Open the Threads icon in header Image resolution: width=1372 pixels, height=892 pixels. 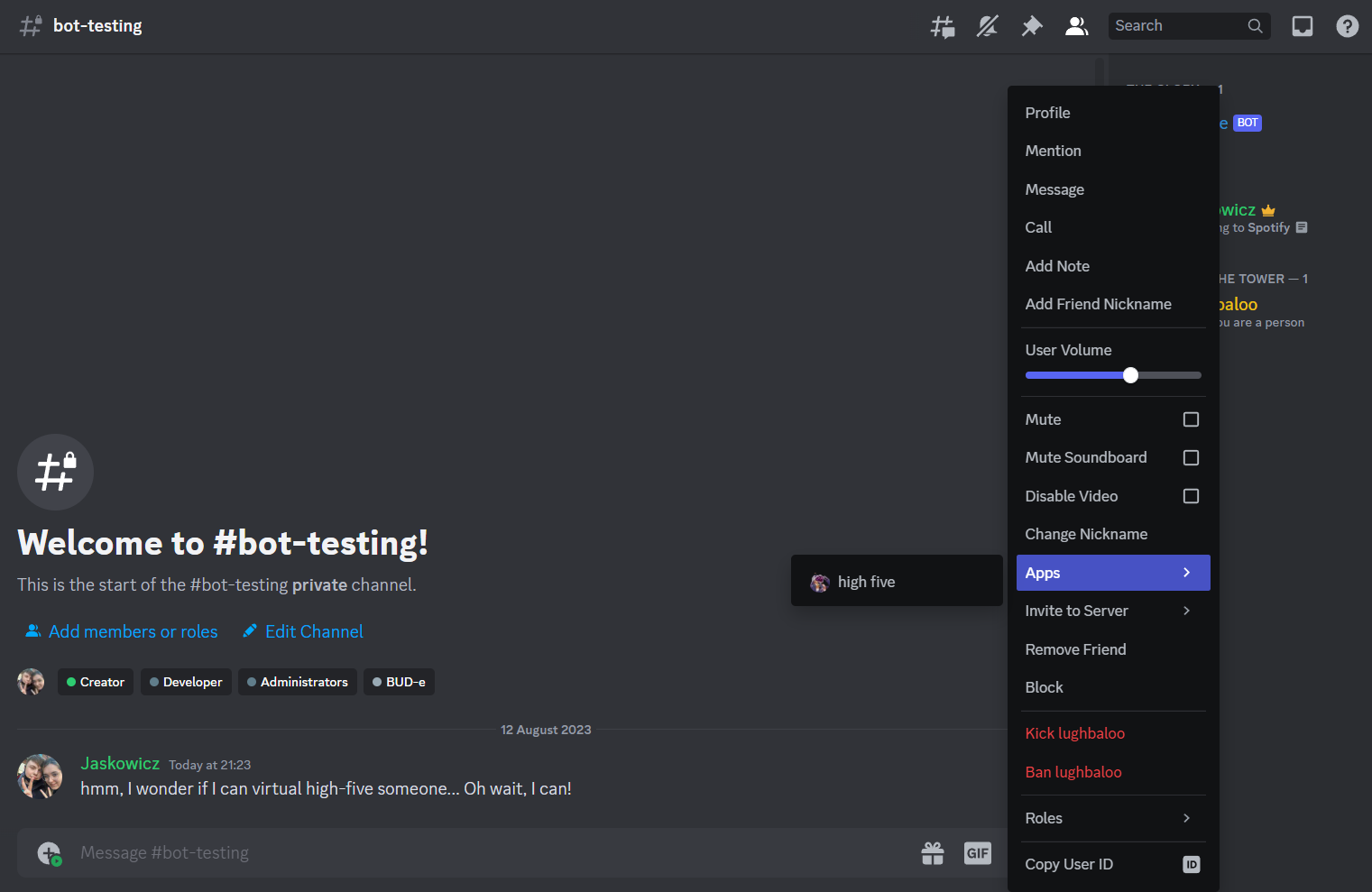tap(943, 26)
